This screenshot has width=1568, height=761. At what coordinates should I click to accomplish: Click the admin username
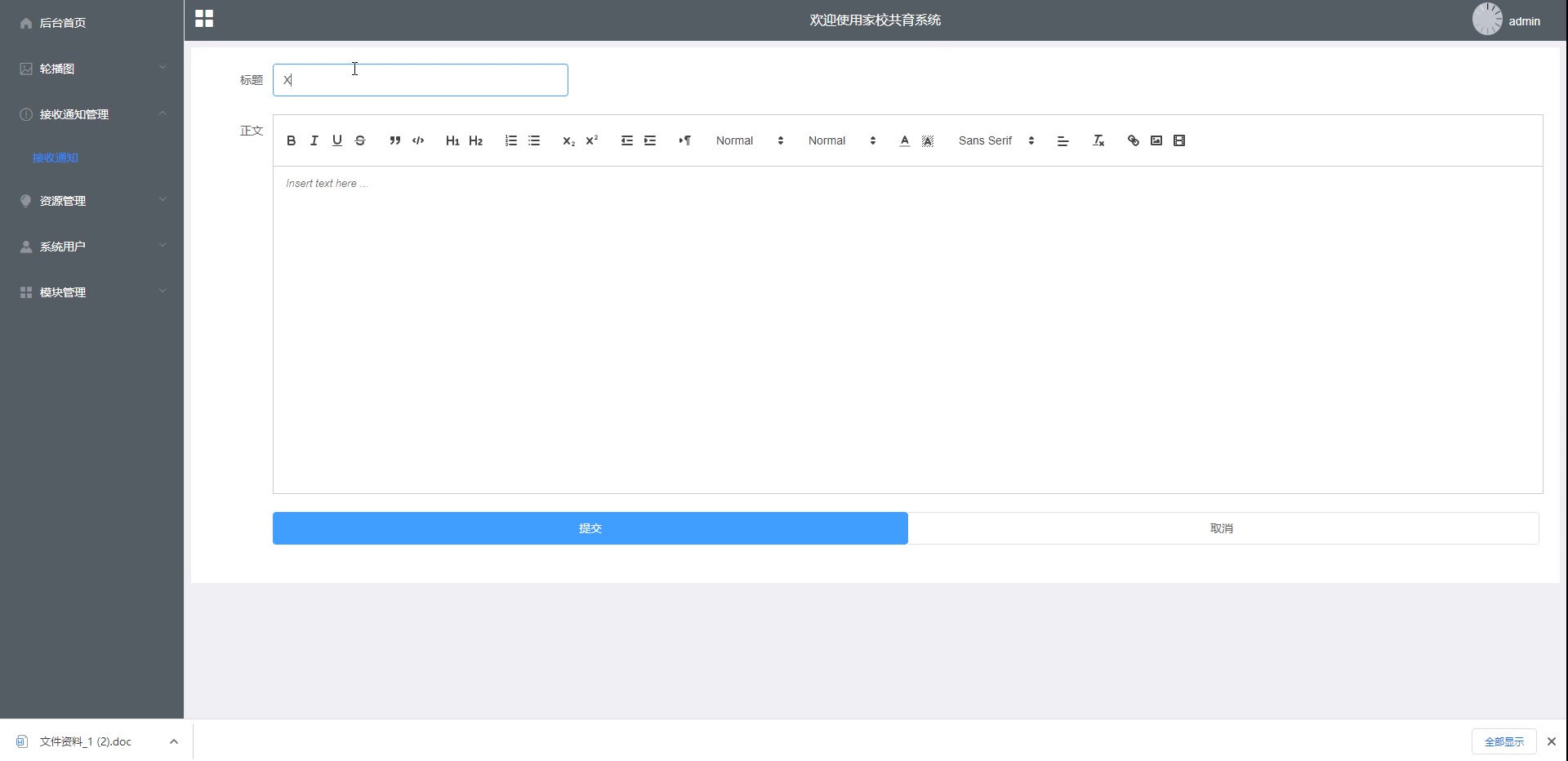(1524, 21)
